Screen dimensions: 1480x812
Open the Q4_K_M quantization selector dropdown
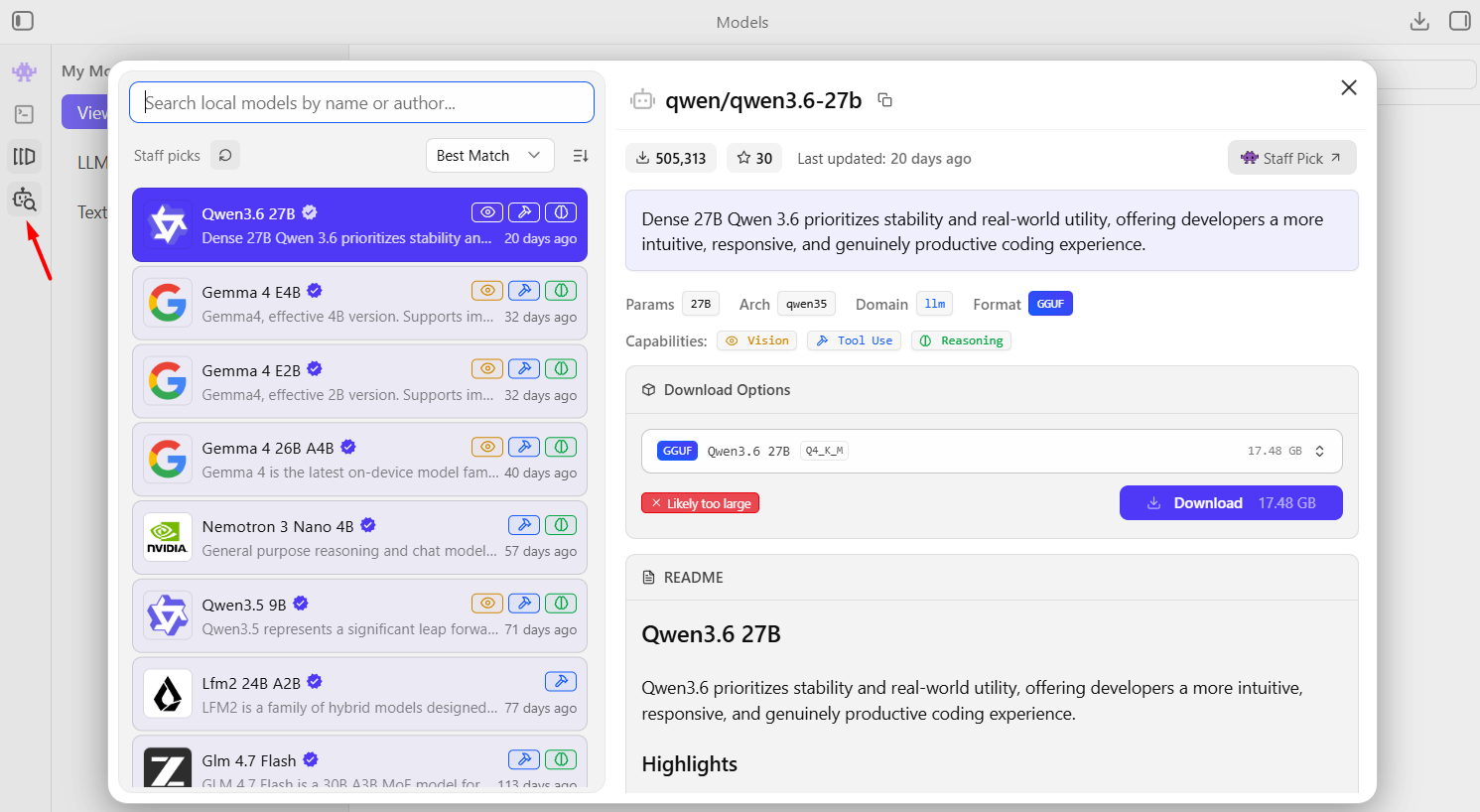[992, 451]
